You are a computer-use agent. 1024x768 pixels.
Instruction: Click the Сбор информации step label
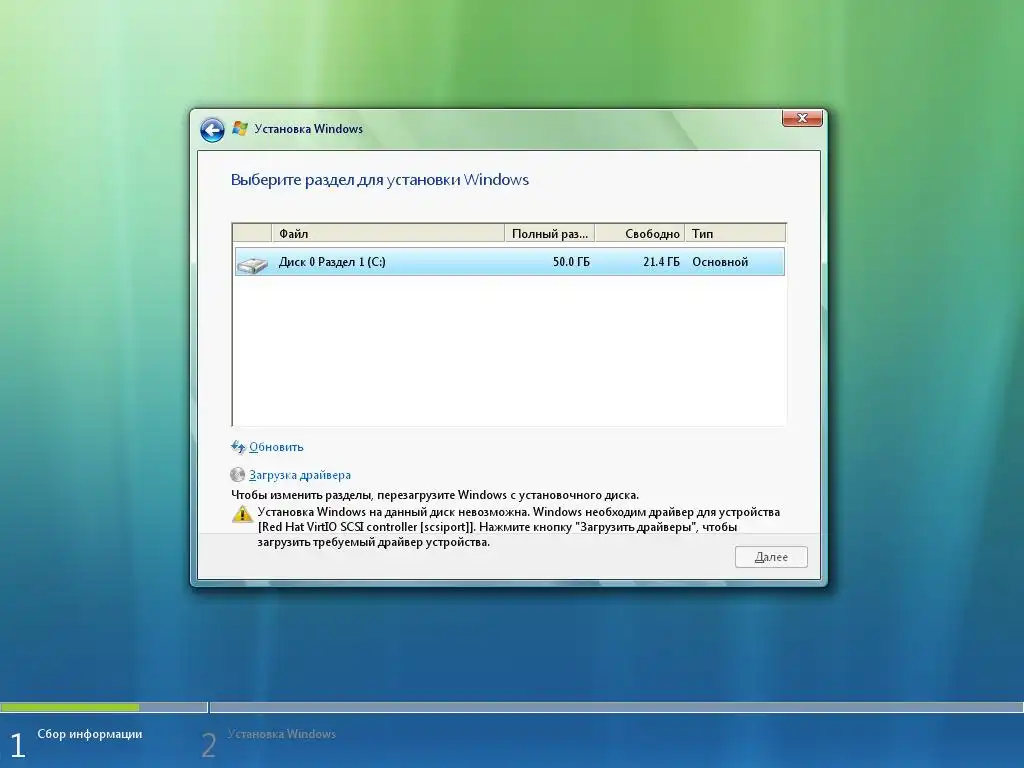[x=89, y=734]
